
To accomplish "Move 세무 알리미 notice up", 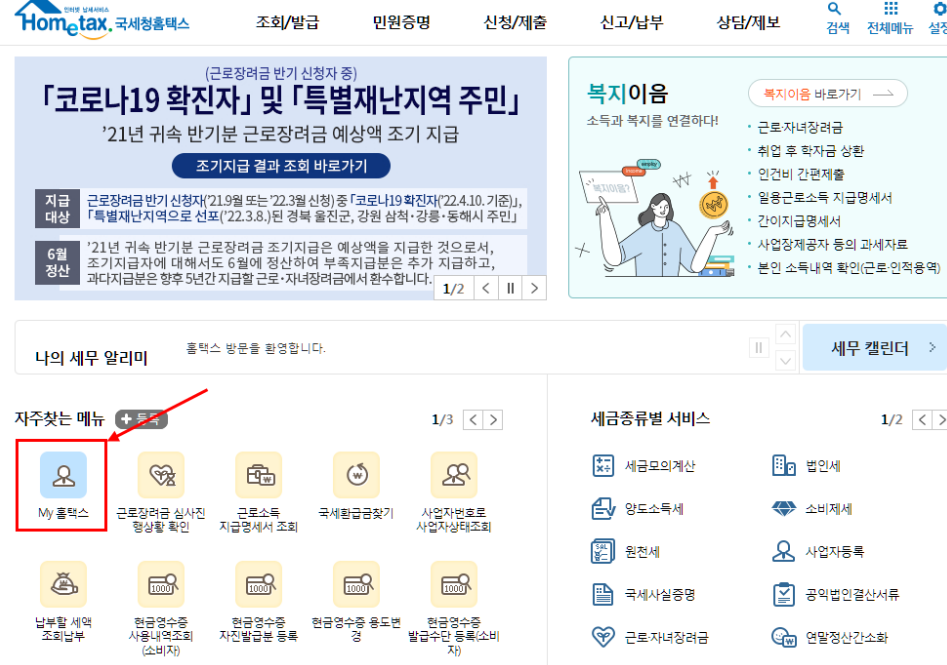I will pos(785,335).
